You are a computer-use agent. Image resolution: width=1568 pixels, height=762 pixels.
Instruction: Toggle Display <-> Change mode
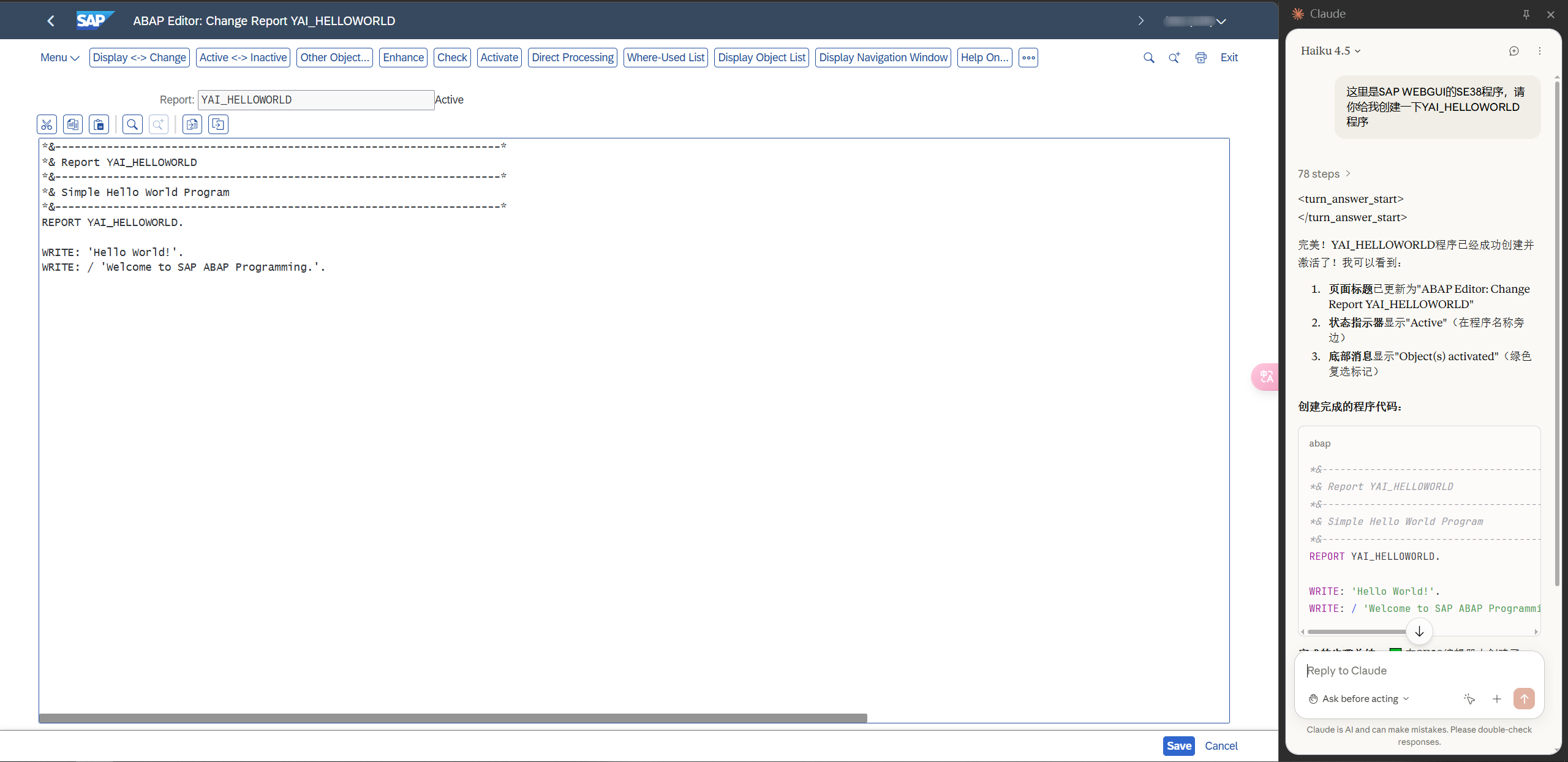pyautogui.click(x=139, y=58)
